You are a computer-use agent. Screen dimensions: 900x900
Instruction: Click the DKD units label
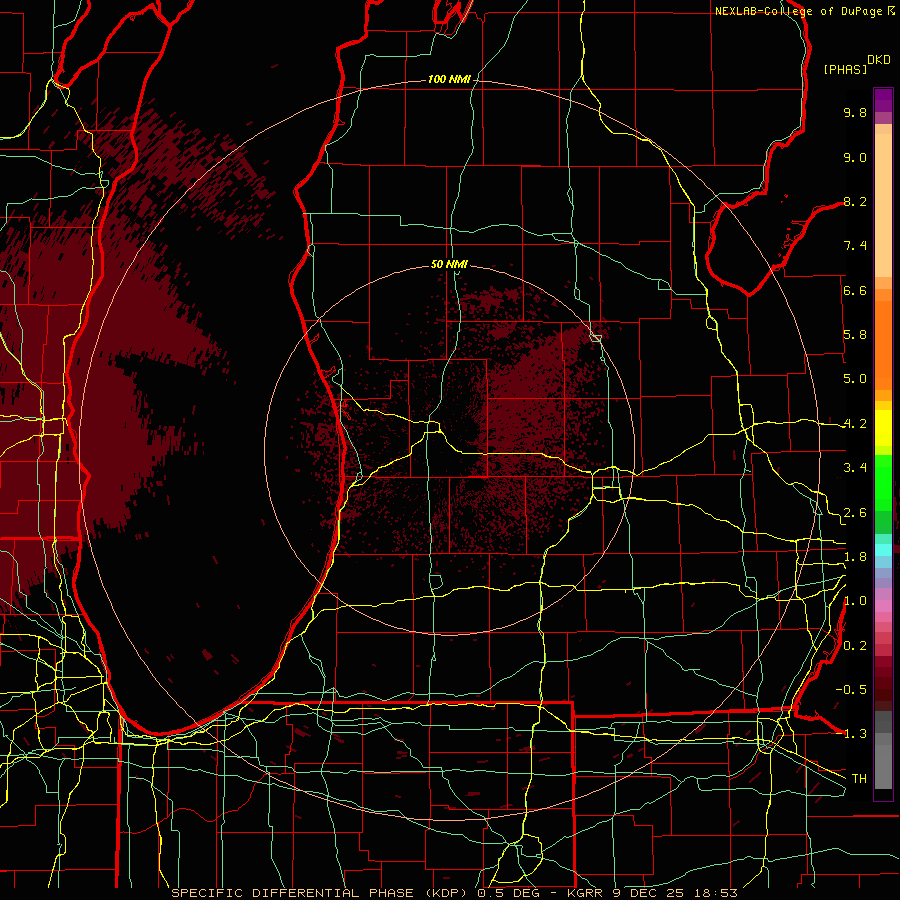[879, 60]
